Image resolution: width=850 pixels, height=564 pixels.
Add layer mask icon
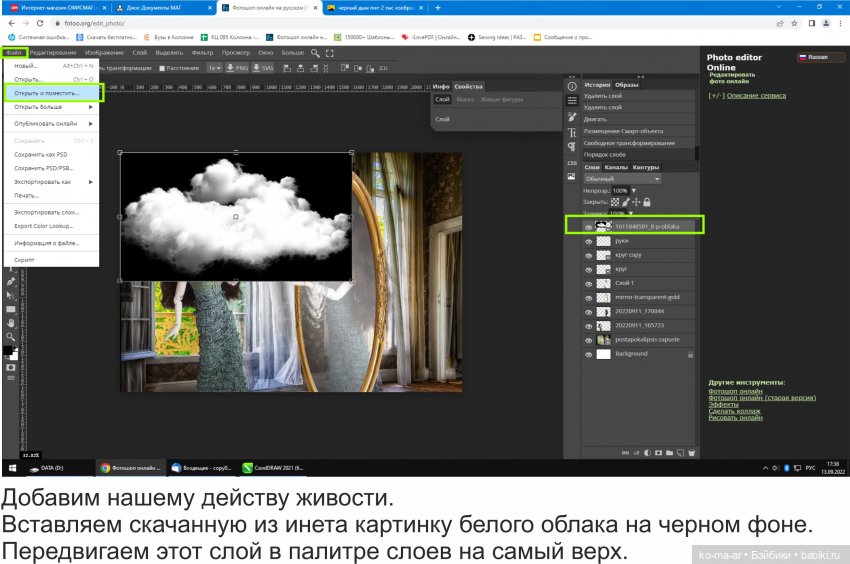coord(659,453)
